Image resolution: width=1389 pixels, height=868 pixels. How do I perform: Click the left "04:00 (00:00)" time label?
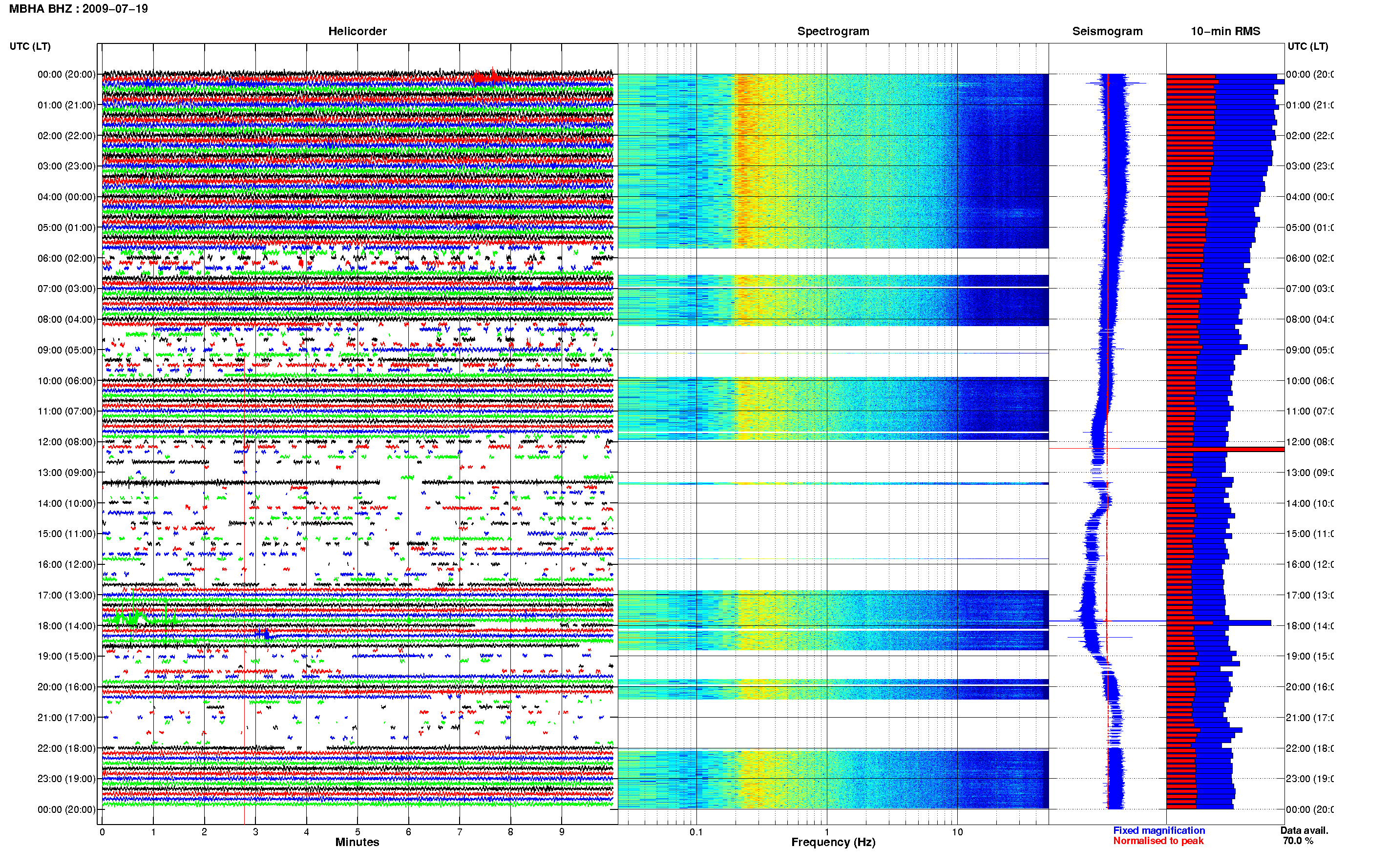(66, 197)
